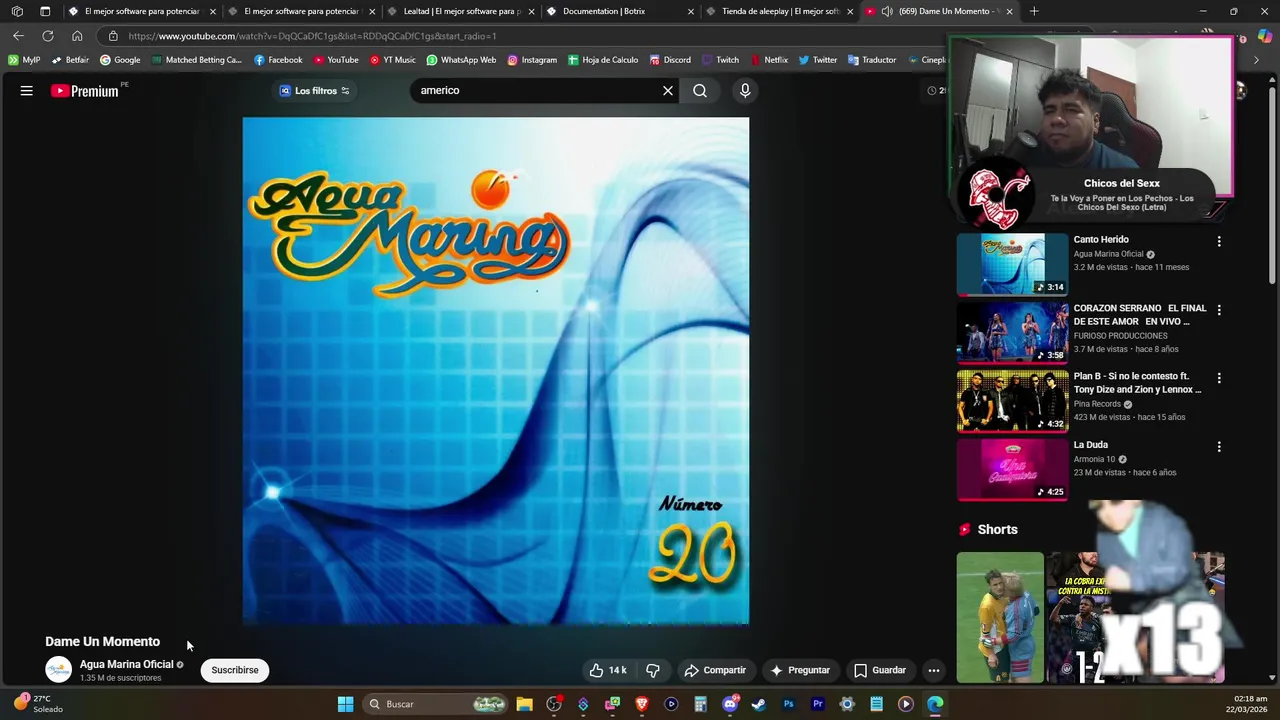The height and width of the screenshot is (720, 1280).
Task: Go to browser home page
Action: pyautogui.click(x=77, y=36)
